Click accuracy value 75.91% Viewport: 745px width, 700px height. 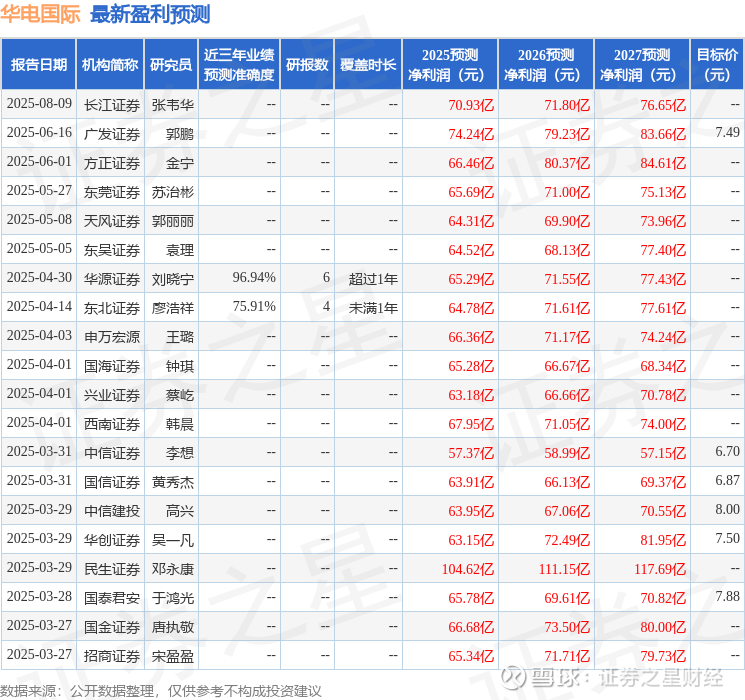tap(254, 307)
